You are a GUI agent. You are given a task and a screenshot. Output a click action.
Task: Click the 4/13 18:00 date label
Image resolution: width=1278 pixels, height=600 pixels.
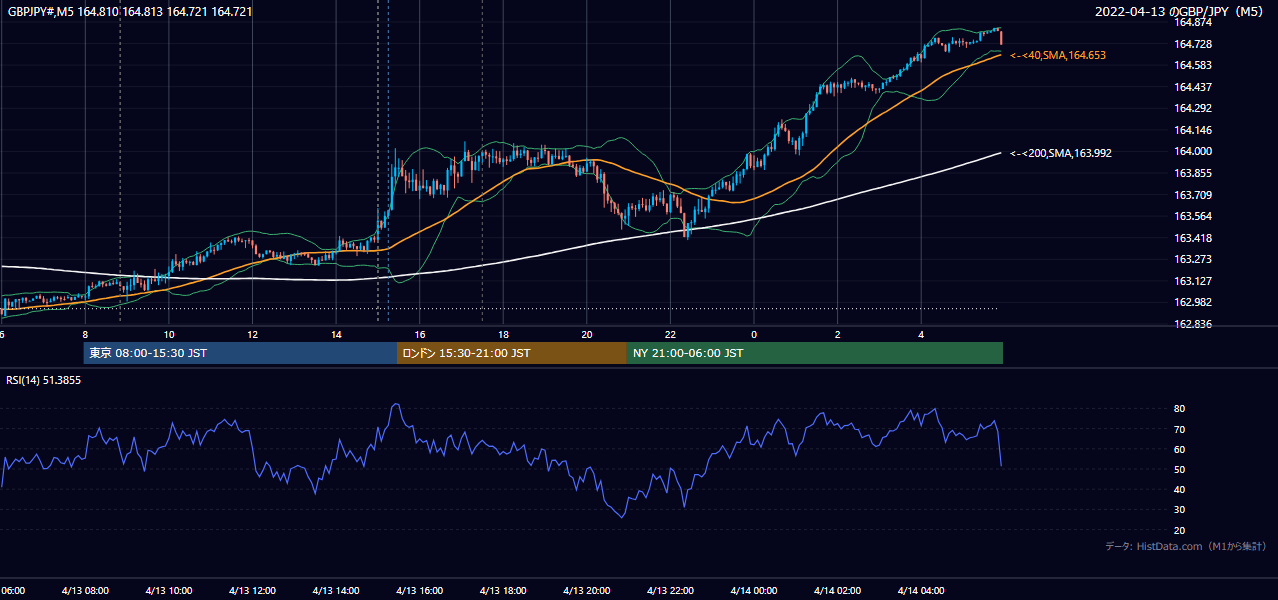(x=503, y=591)
